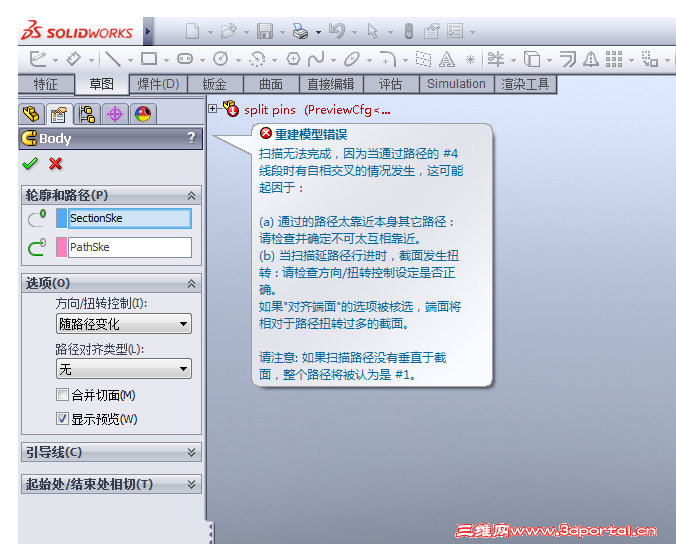676x544 pixels.
Task: Click the pink path color swatch
Action: coord(62,247)
